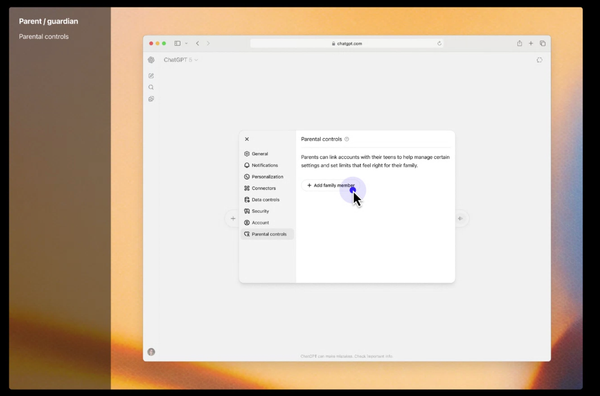The image size is (600, 396).
Task: Open Connectors settings section
Action: [267, 188]
